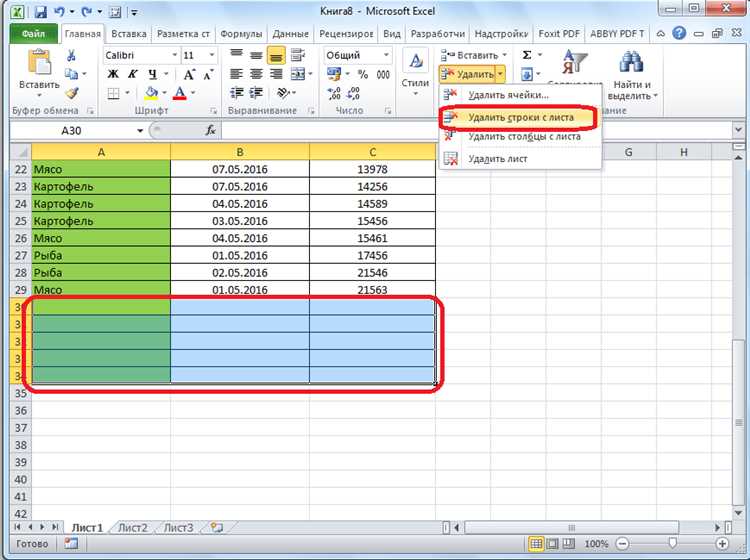Choose Удалить ячейки... menu item
This screenshot has height=560, width=750.
(519, 95)
